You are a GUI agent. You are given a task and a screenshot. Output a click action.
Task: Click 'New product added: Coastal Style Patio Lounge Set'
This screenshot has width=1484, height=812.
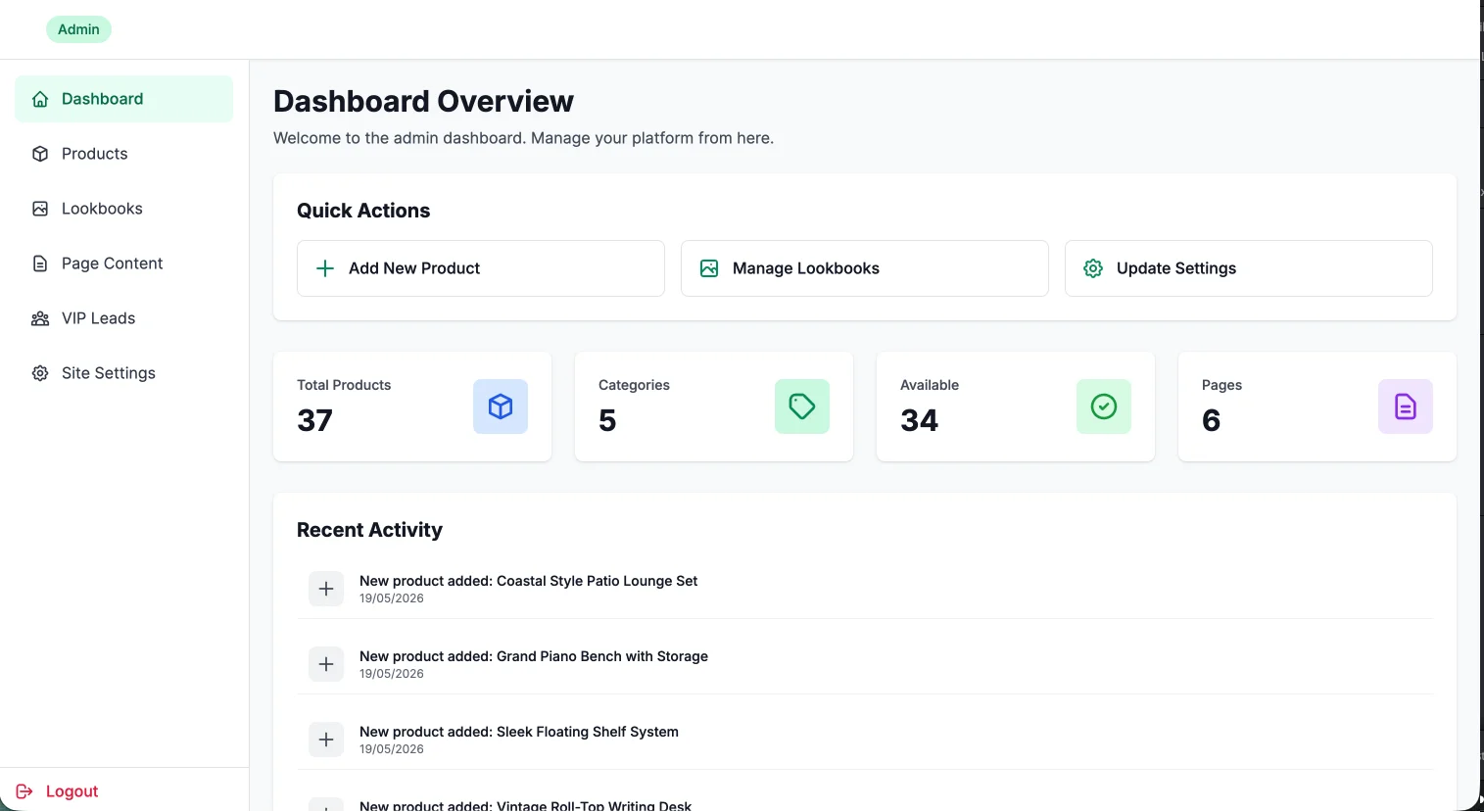(528, 581)
